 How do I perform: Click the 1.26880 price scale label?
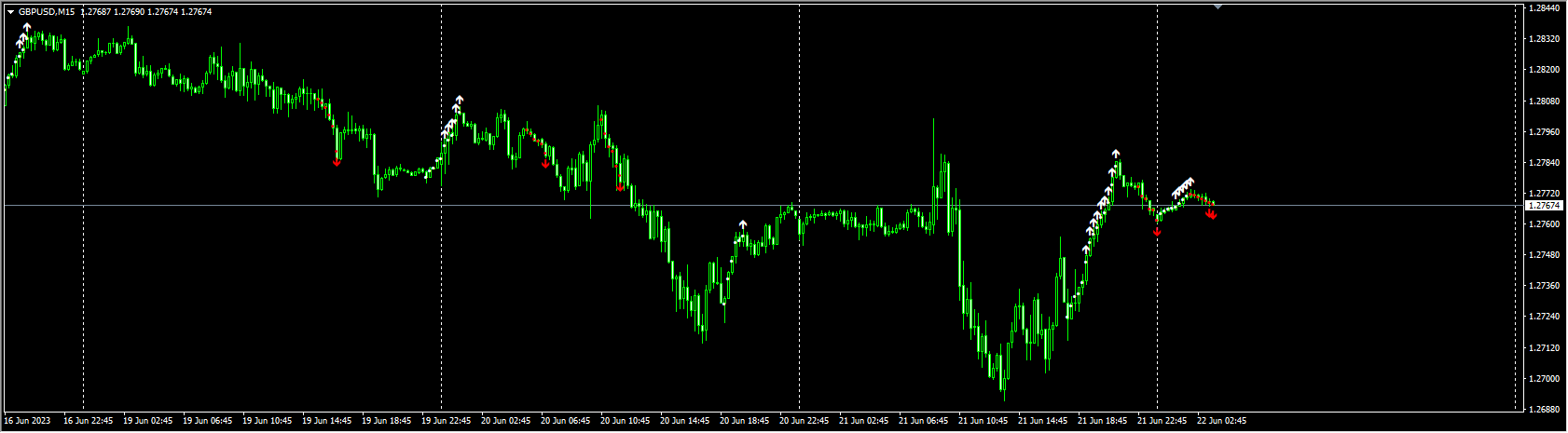coord(1546,409)
